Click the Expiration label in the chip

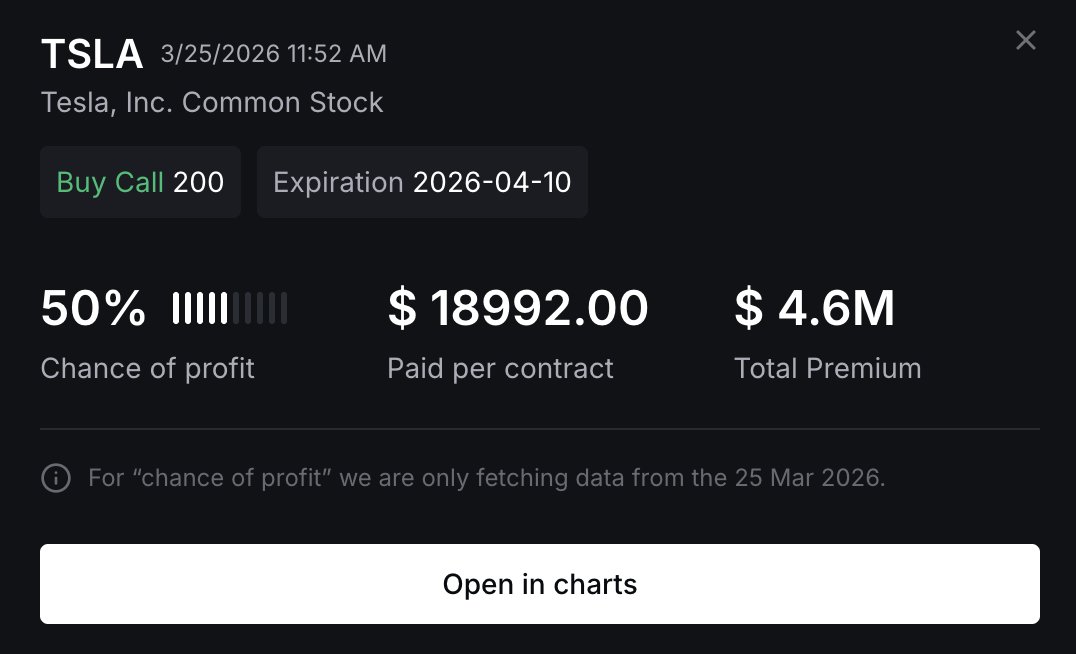(x=338, y=182)
